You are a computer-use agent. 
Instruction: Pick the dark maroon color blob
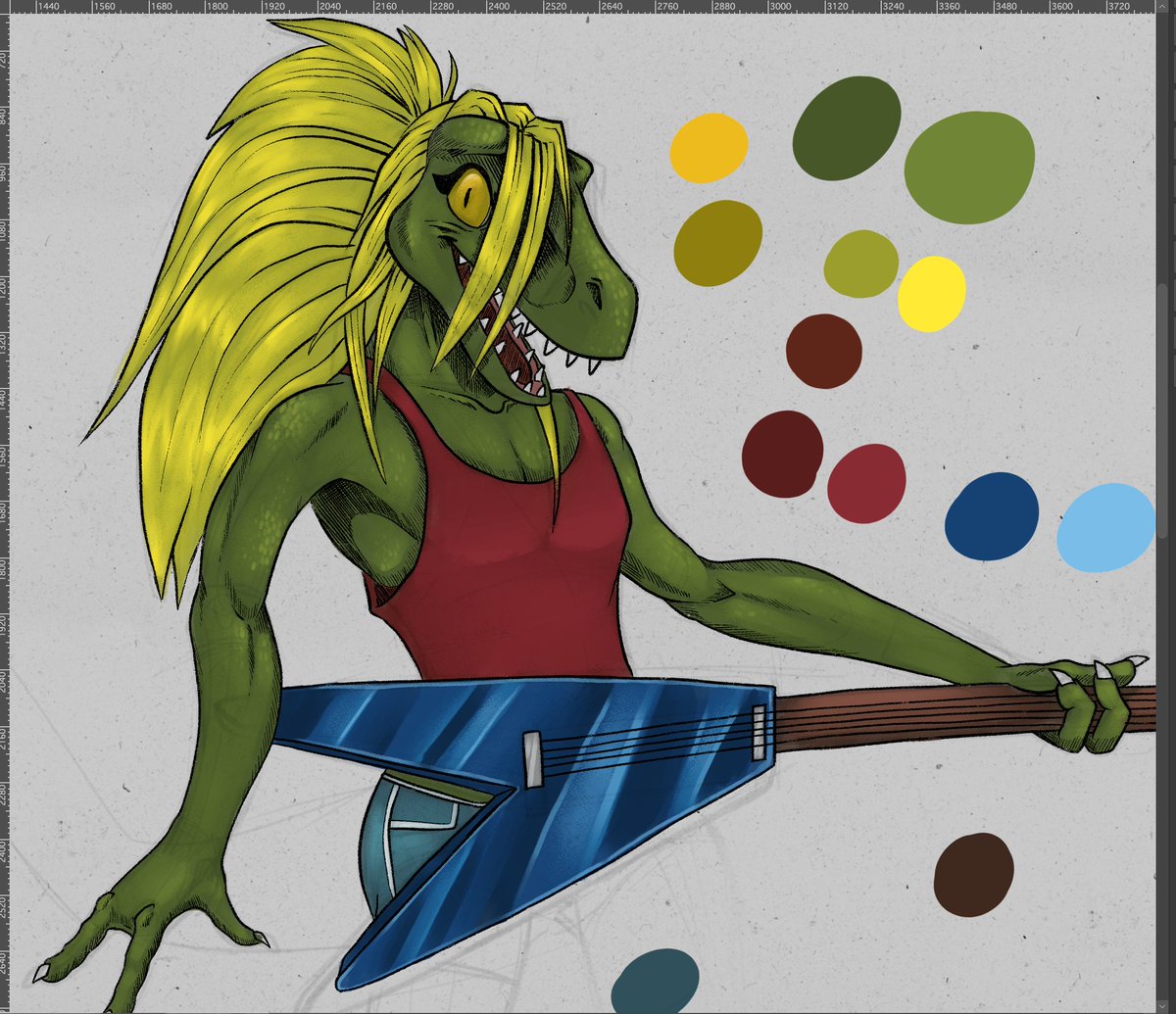tap(782, 454)
